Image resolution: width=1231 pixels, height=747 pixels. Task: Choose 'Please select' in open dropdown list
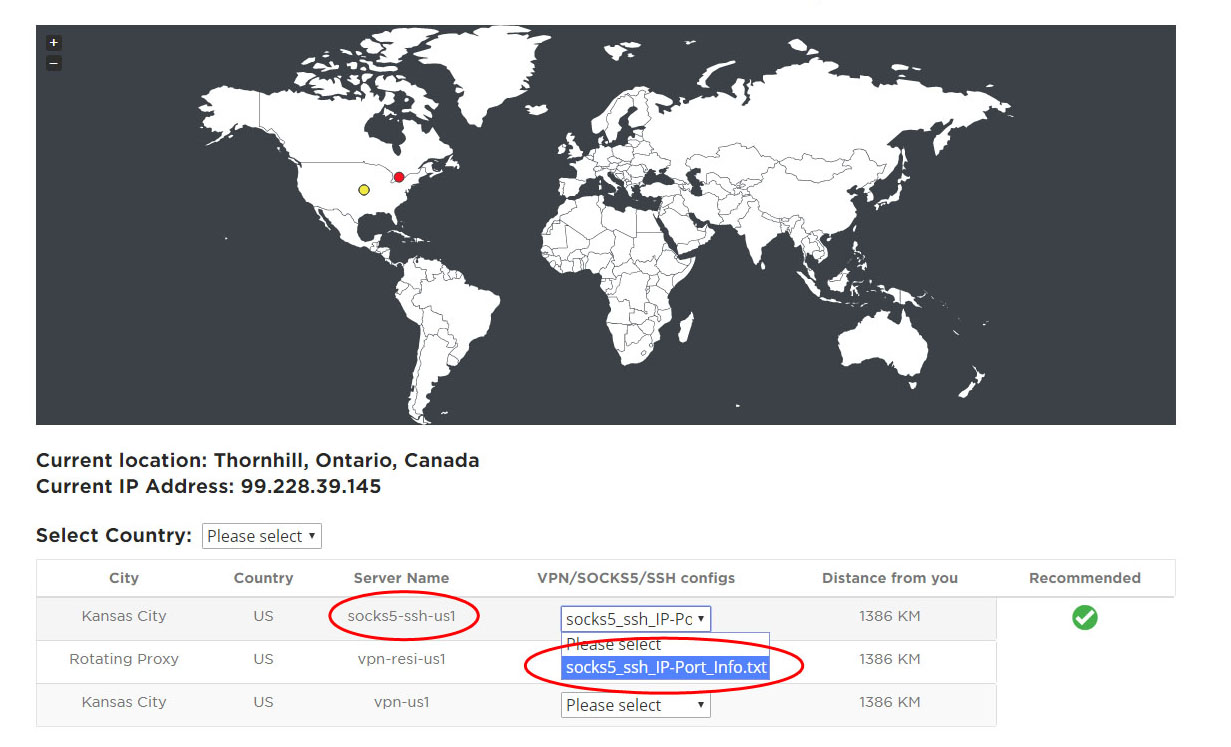coord(614,644)
